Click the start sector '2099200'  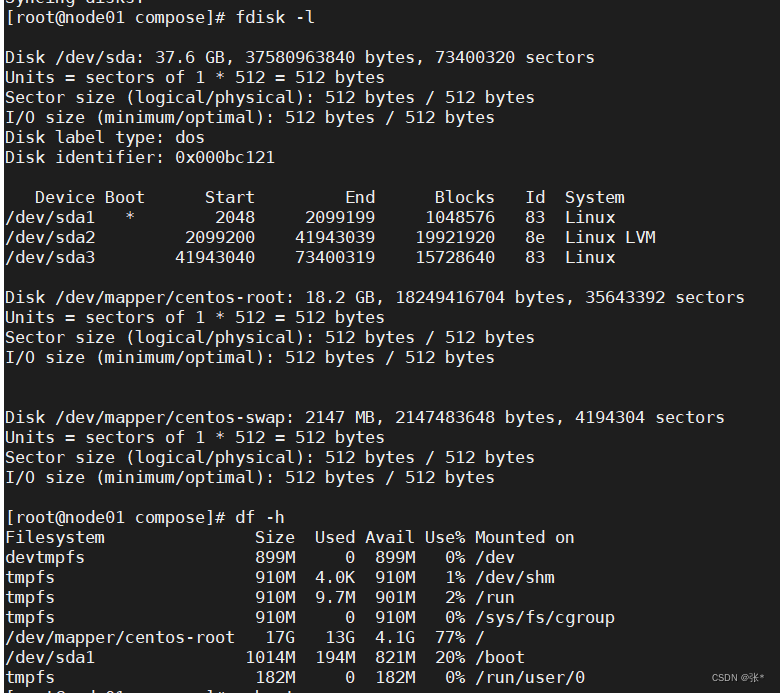(219, 237)
